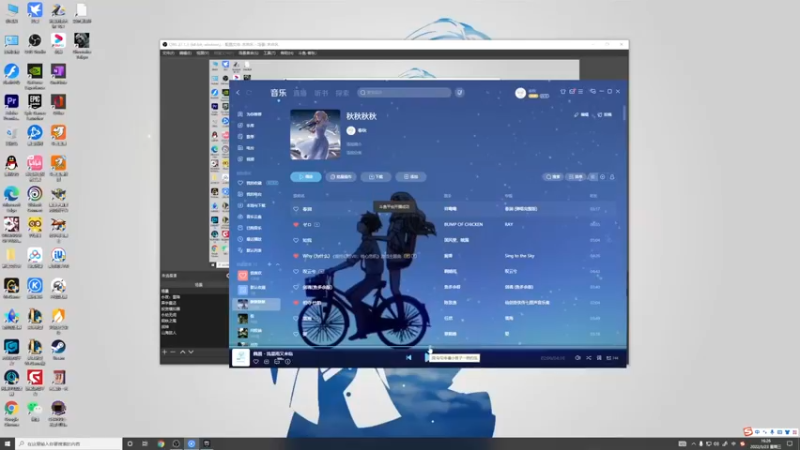Open My Favorites (heart) in the player sidebar
This screenshot has width=800, height=450.
coord(254,183)
